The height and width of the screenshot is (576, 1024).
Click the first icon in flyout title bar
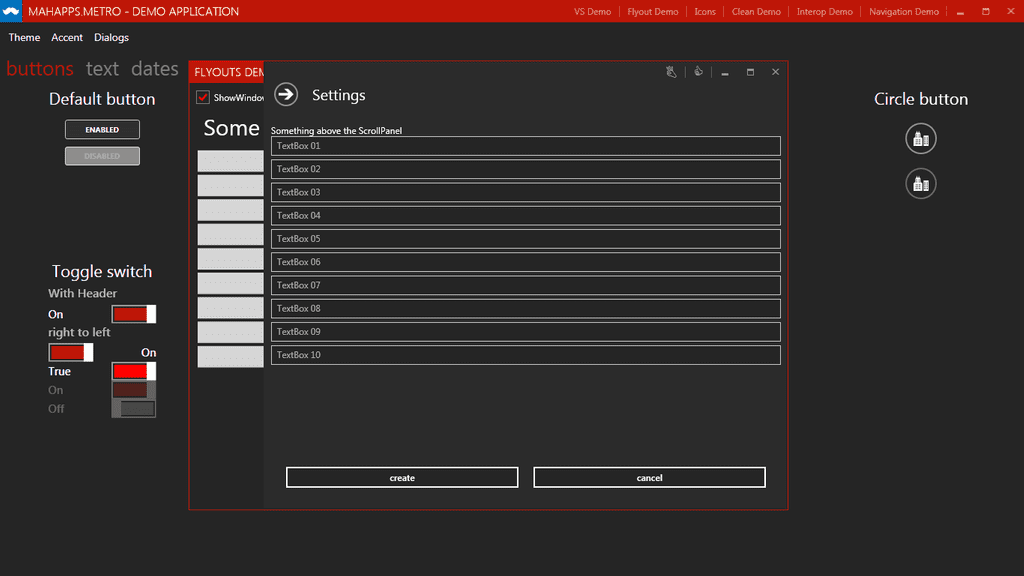(x=672, y=72)
